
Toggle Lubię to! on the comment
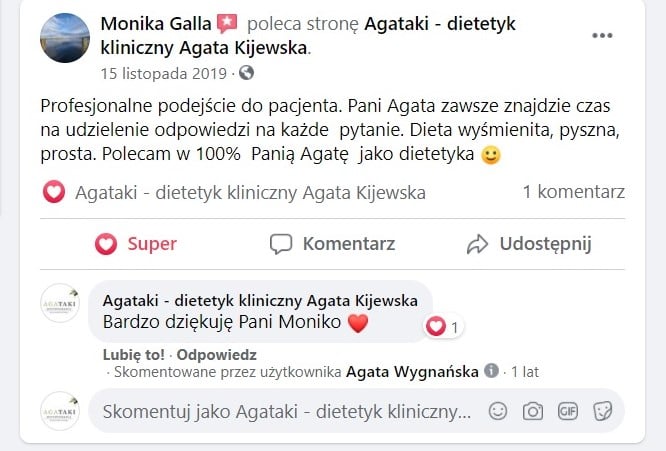[x=135, y=354]
